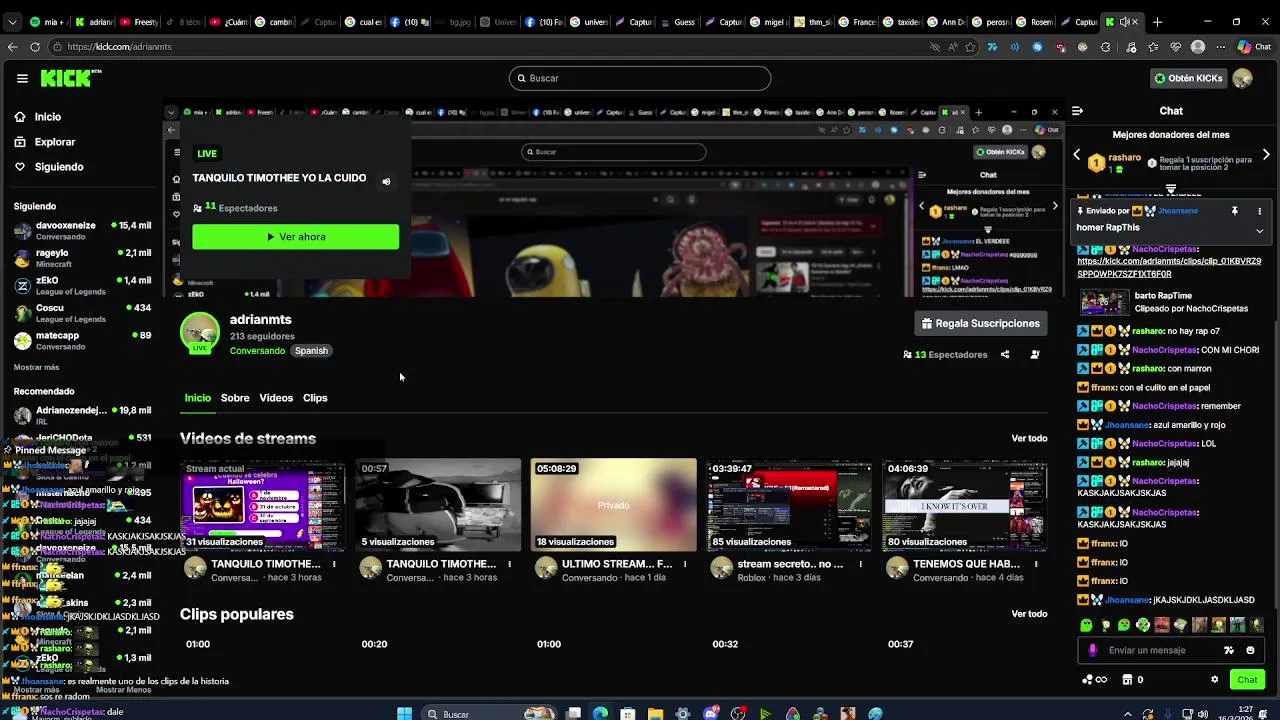
Task: Open Copilot Chat in browser toolbar
Action: [x=1254, y=46]
